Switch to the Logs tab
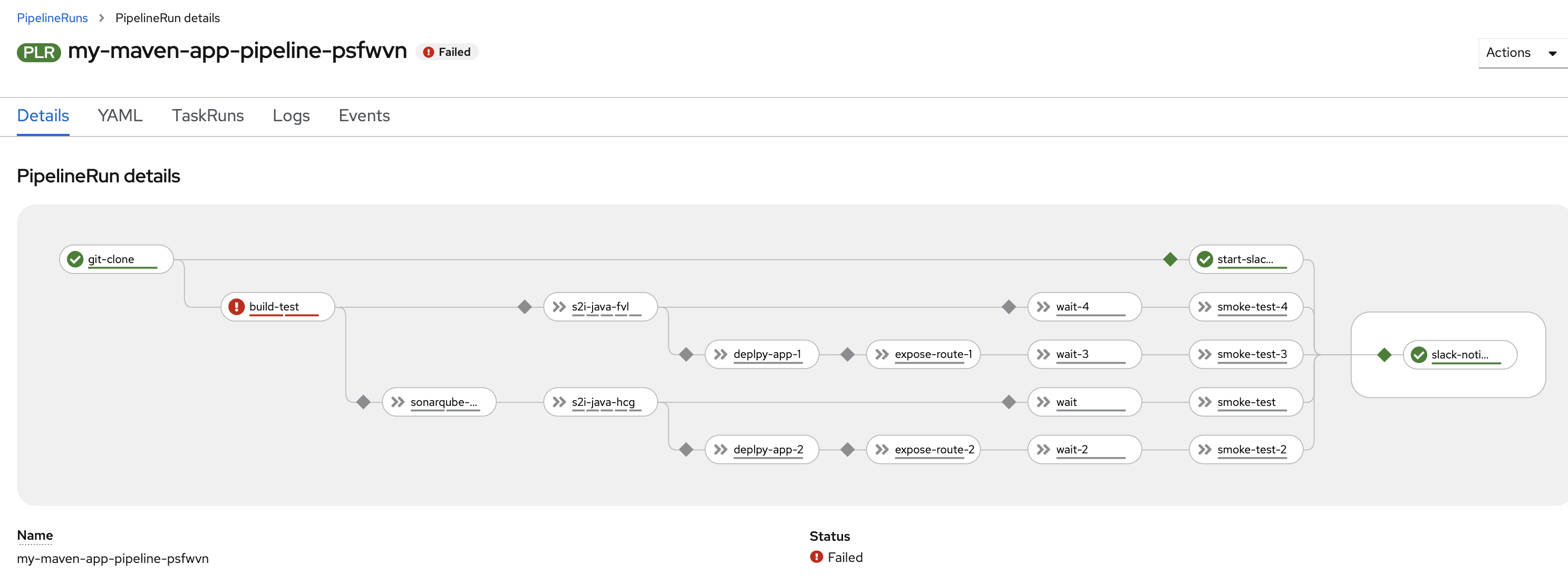 (291, 115)
